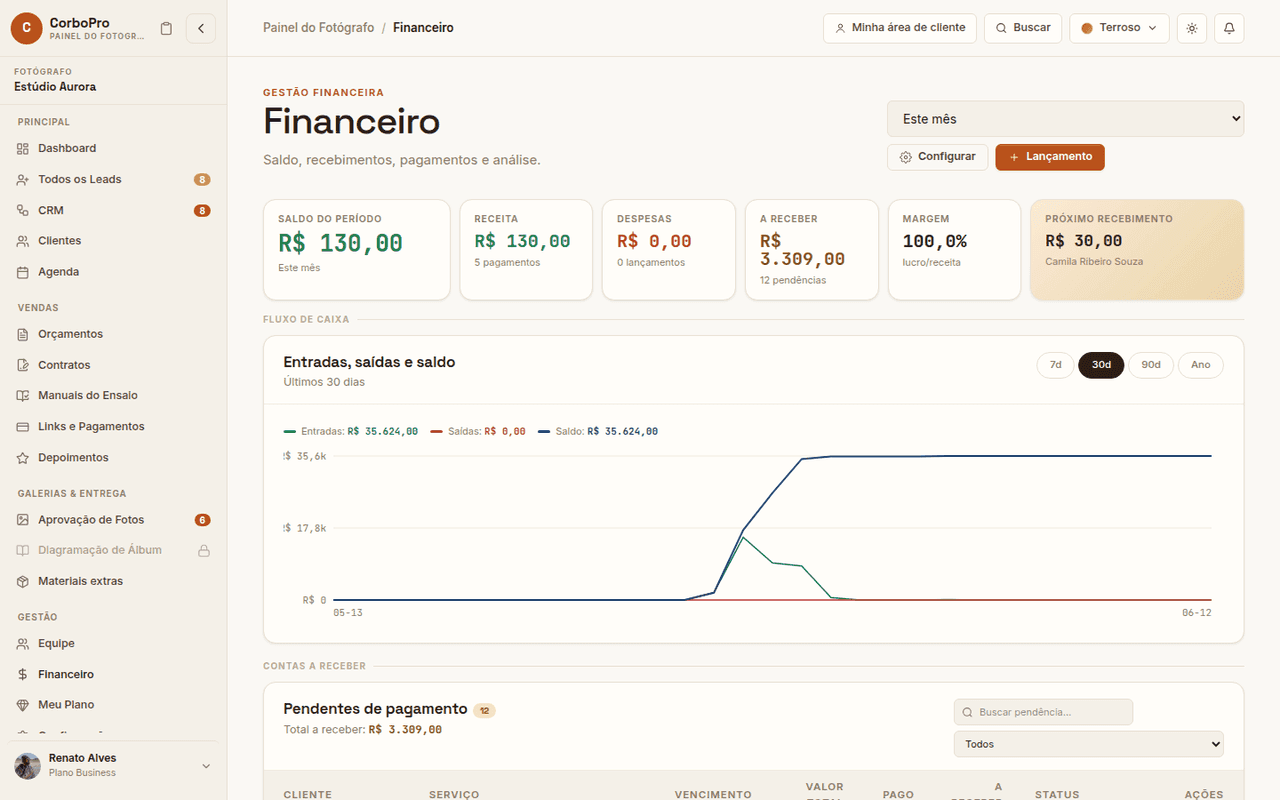Select the 90d chart range
This screenshot has width=1280, height=800.
click(x=1151, y=365)
